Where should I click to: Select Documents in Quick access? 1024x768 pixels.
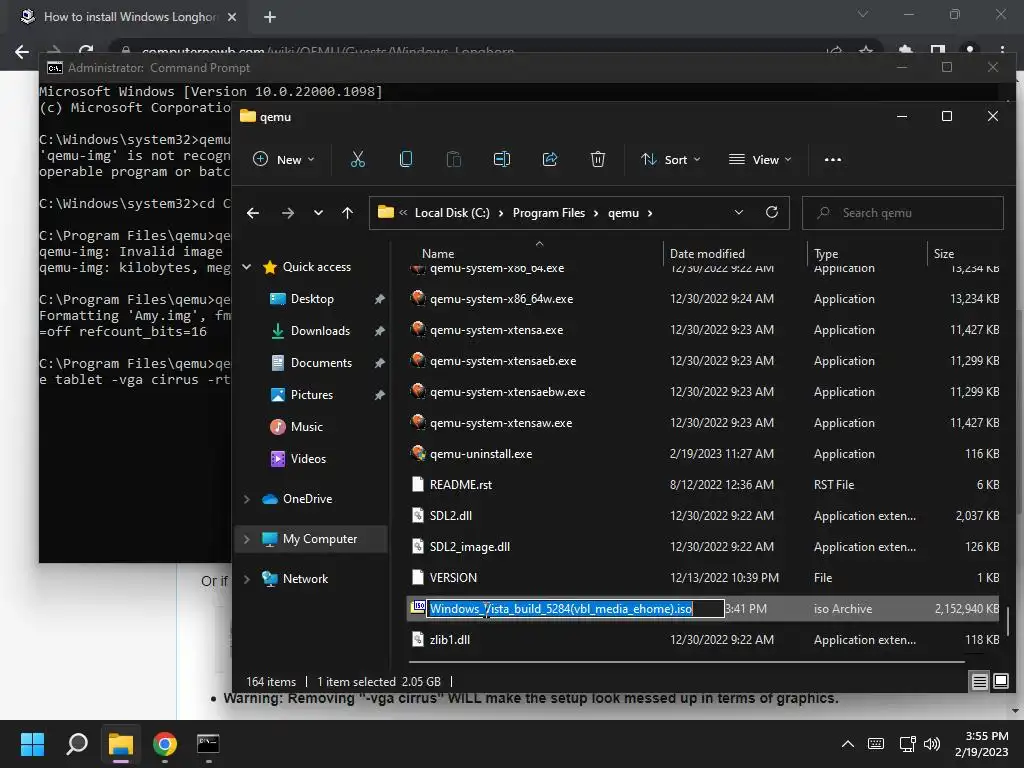click(x=321, y=362)
